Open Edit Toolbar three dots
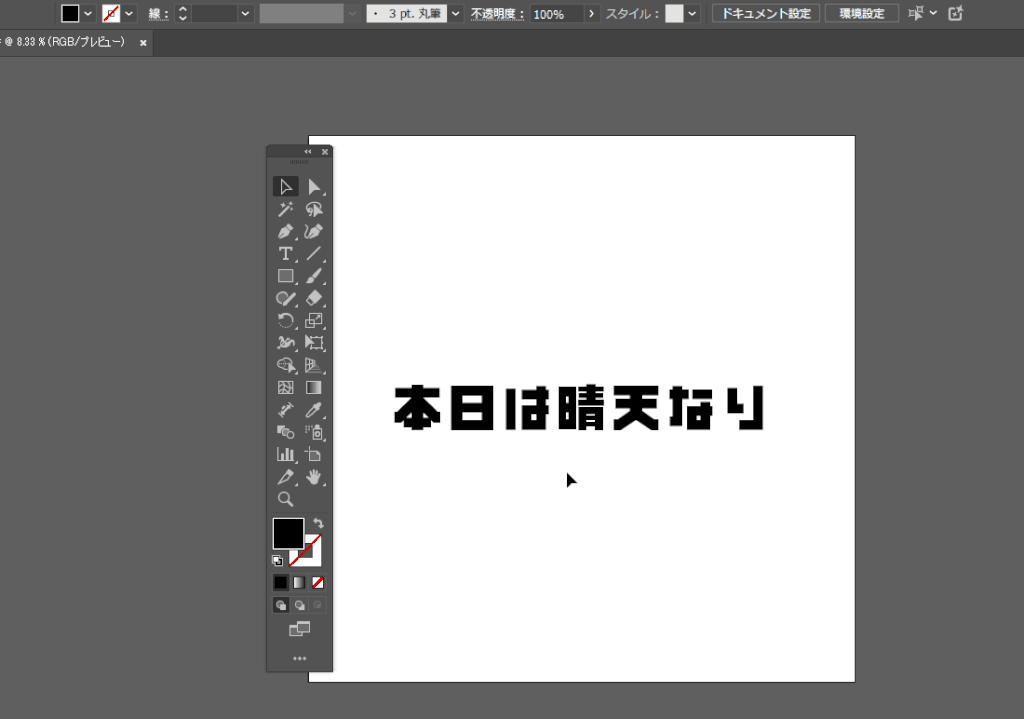1024x719 pixels. tap(299, 658)
